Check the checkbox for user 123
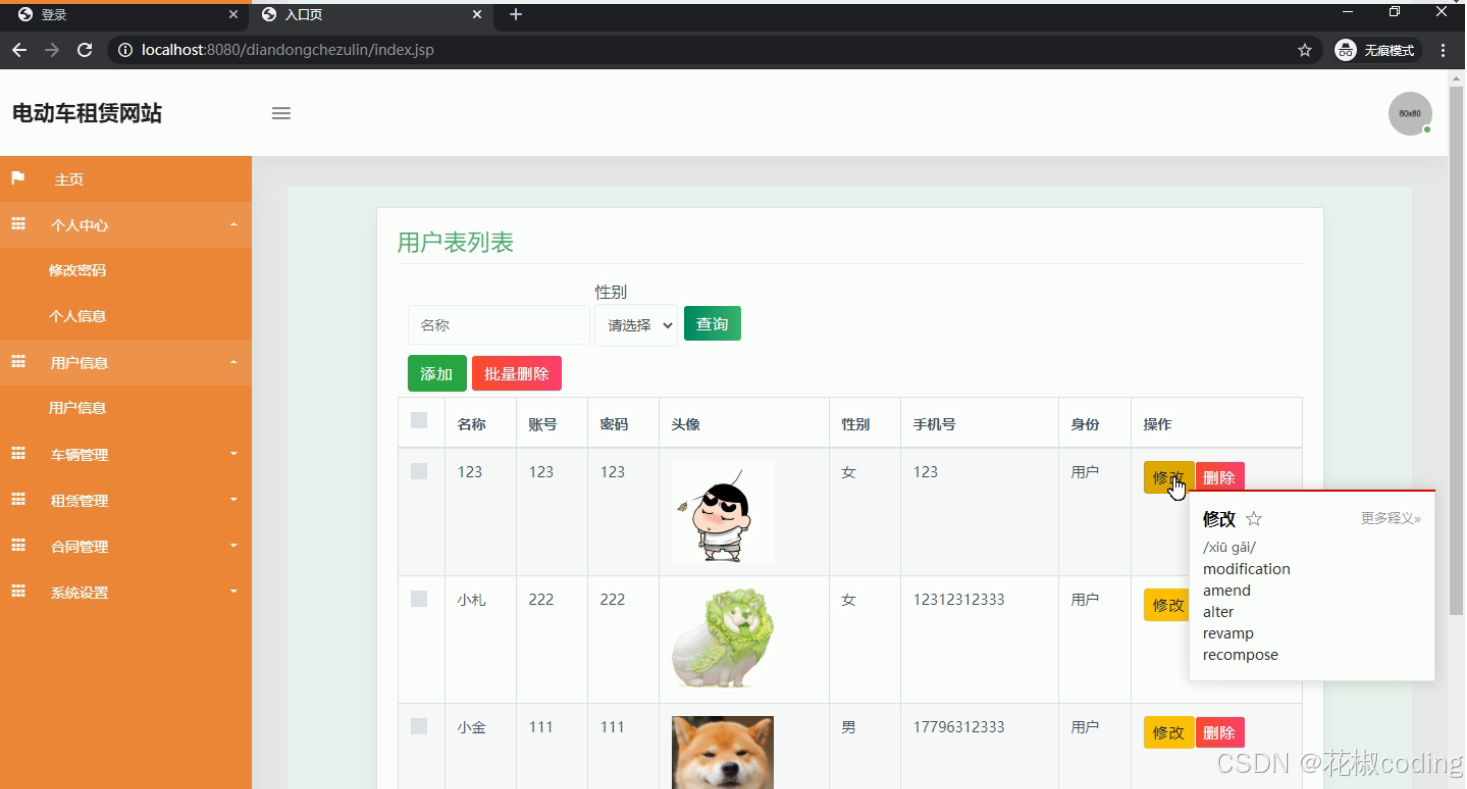 (419, 470)
